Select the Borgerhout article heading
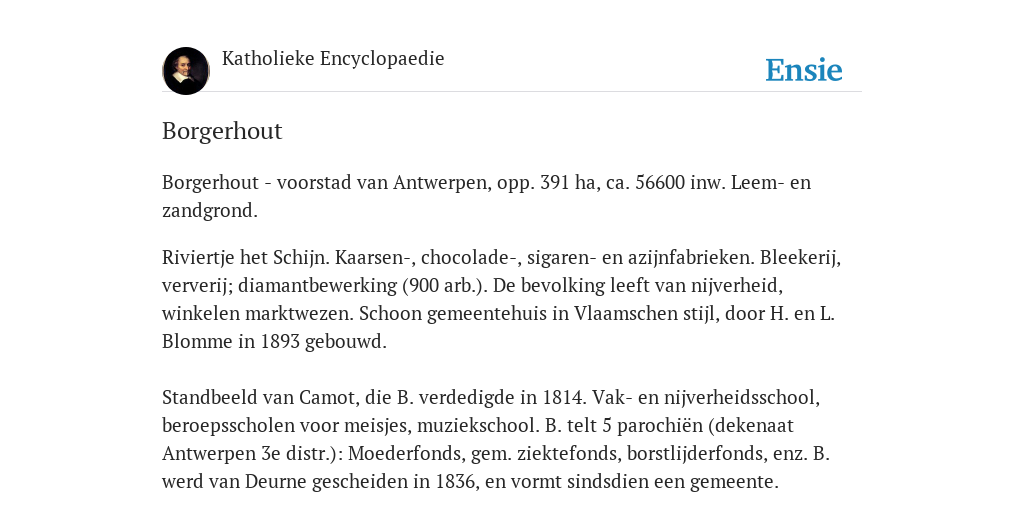This screenshot has width=1024, height=512. point(222,131)
